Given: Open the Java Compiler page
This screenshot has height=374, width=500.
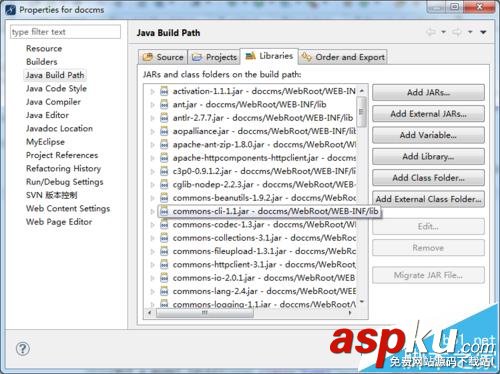Looking at the screenshot, I should (x=53, y=102).
